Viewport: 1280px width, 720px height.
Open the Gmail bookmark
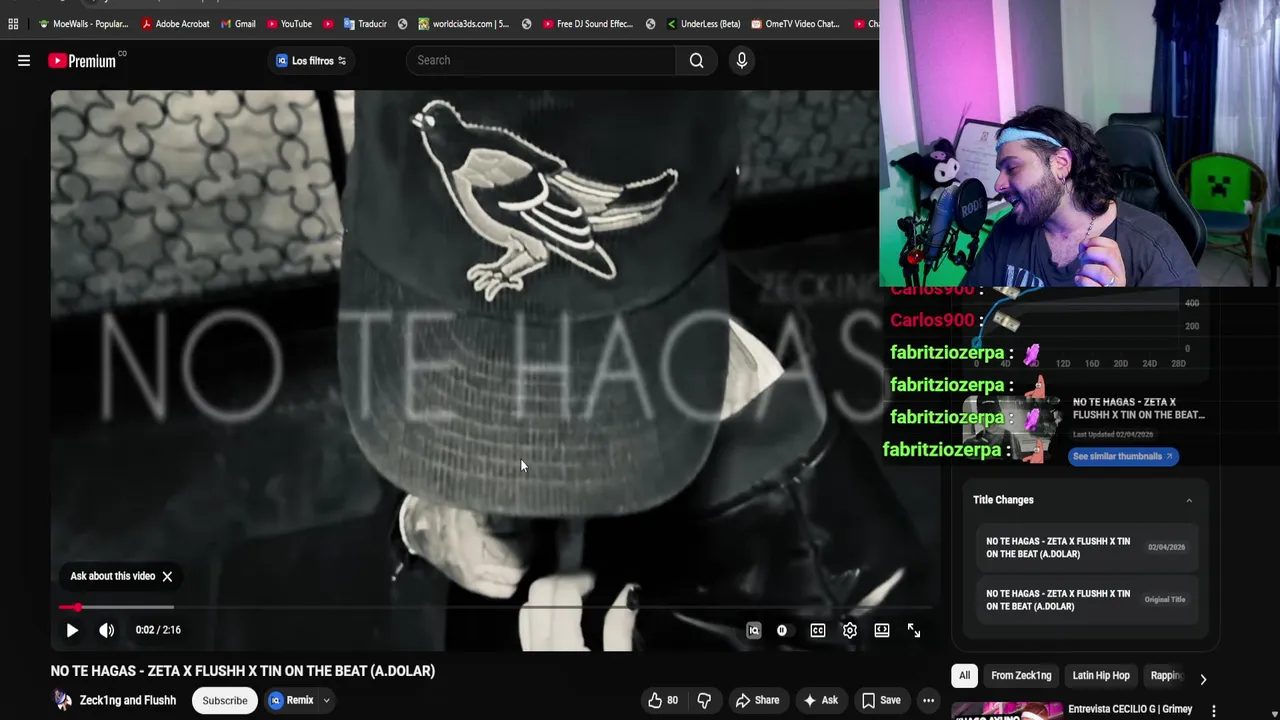(238, 24)
